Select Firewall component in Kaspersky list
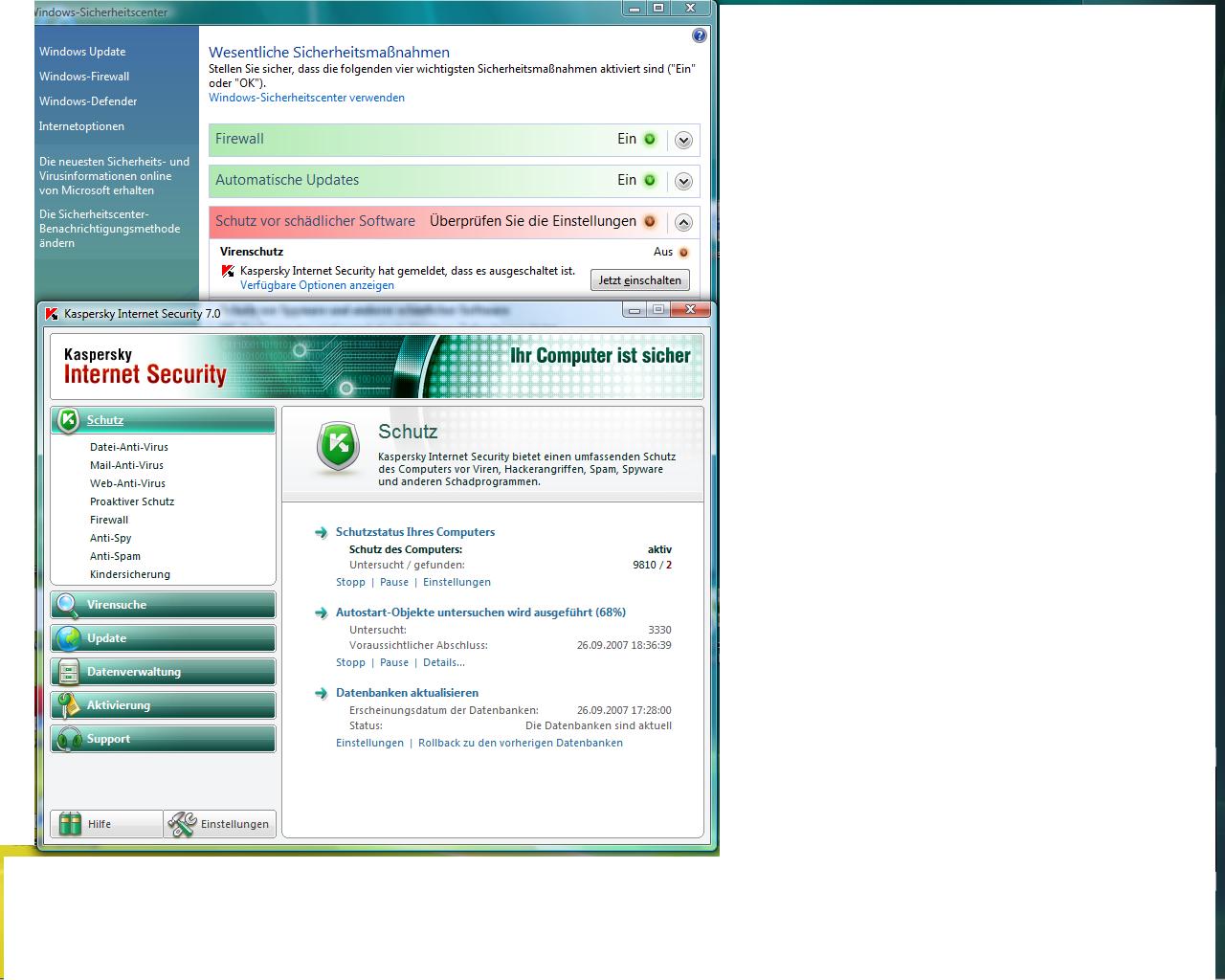Viewport: 1225px width, 980px height. [109, 520]
